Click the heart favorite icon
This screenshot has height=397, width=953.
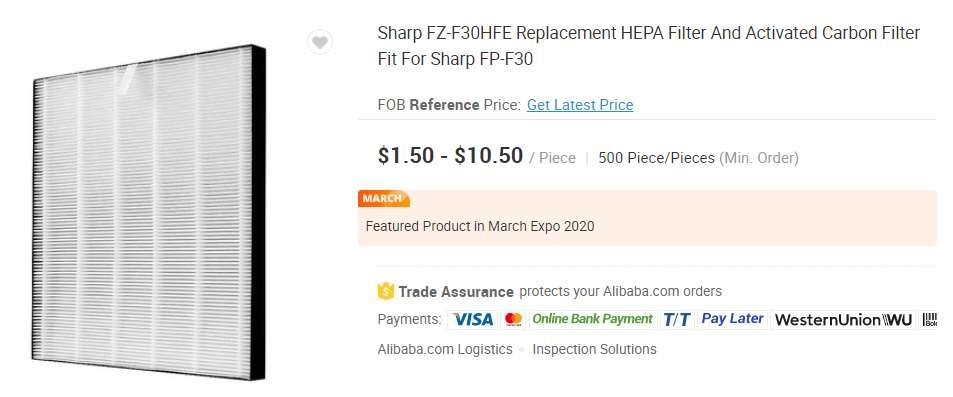pyautogui.click(x=320, y=42)
